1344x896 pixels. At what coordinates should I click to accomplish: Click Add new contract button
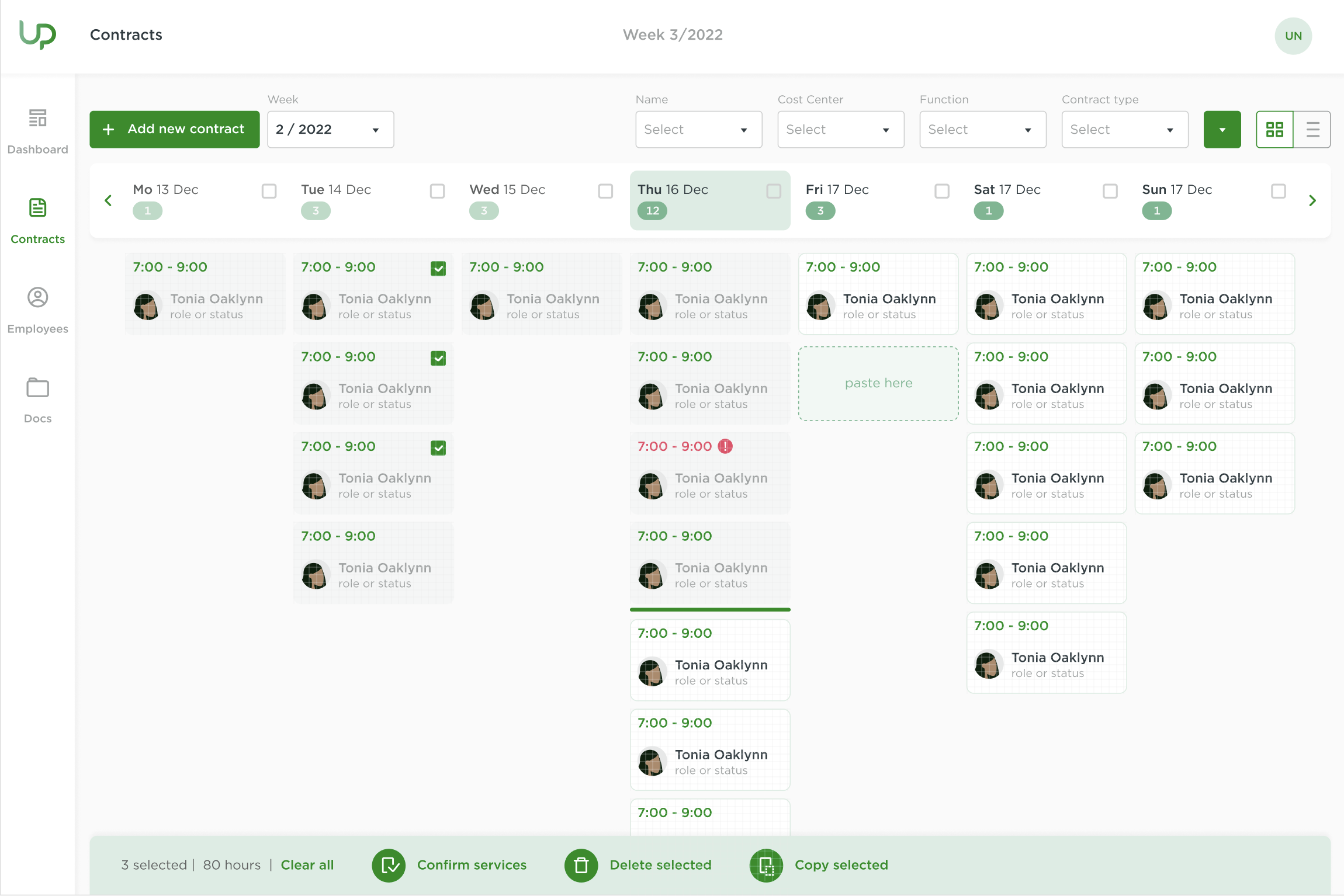pos(175,130)
